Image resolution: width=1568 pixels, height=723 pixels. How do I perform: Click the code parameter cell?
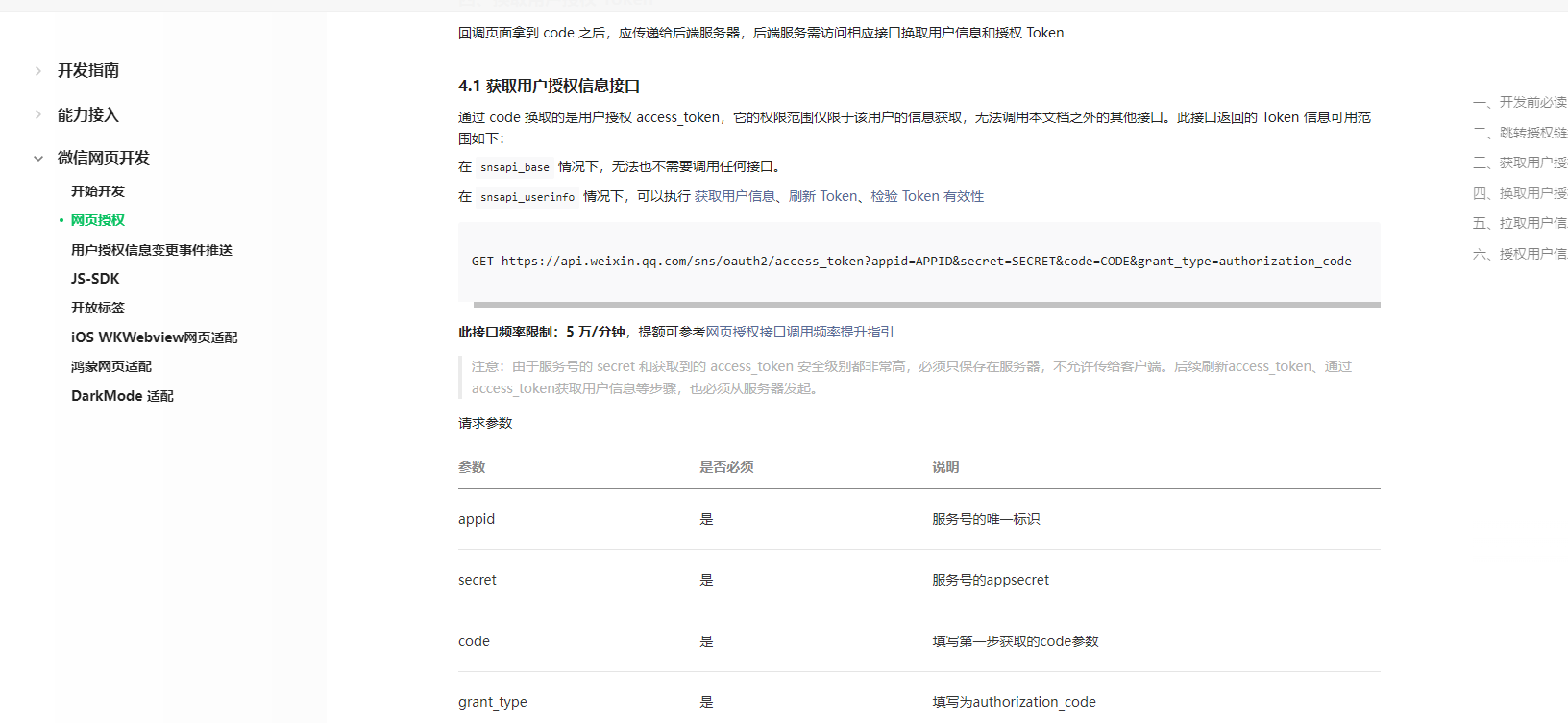coord(474,641)
